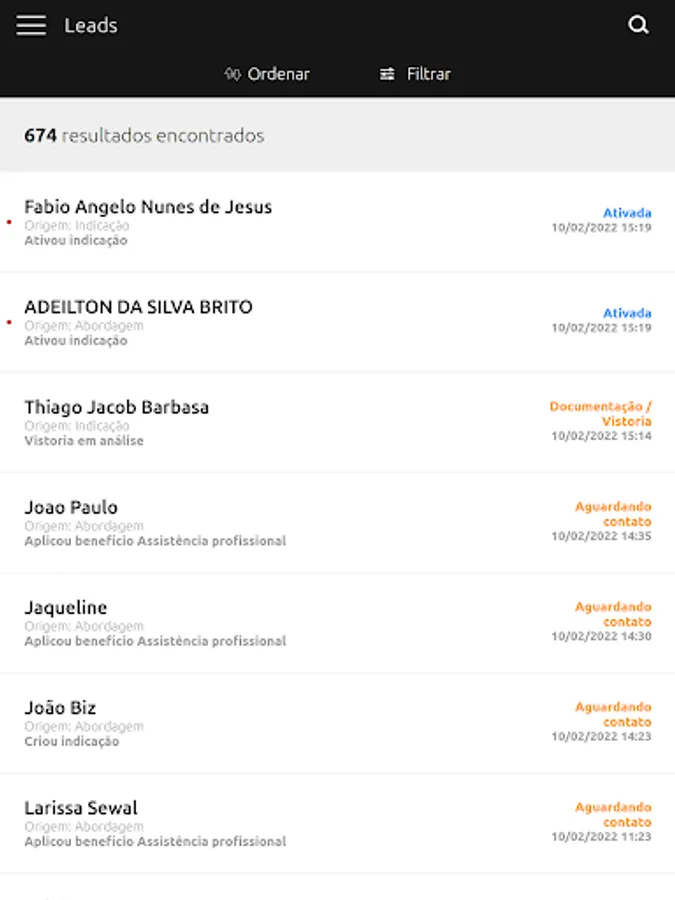Select the Jaqueline lead row

tap(338, 623)
